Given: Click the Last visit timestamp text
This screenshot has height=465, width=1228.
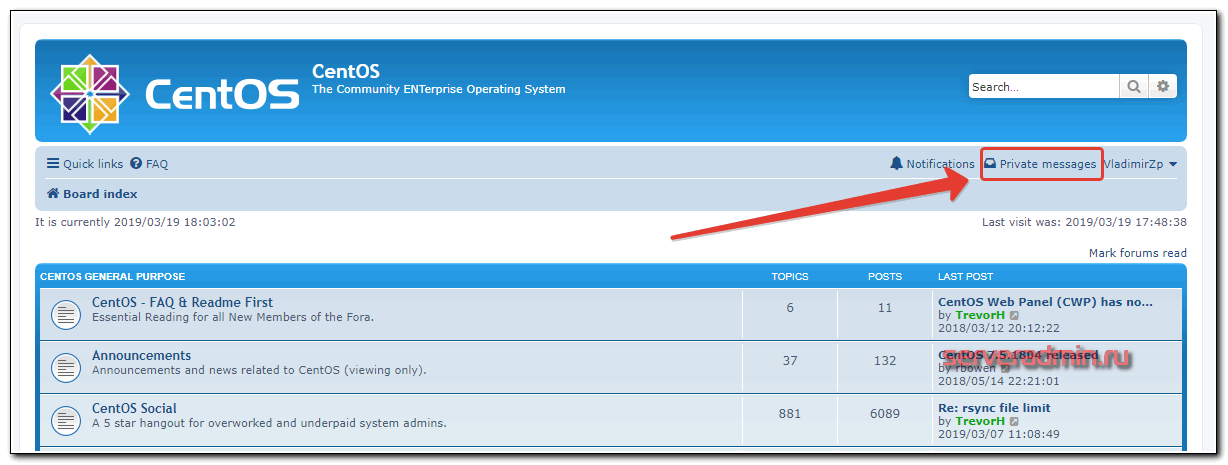Looking at the screenshot, I should click(x=1084, y=222).
